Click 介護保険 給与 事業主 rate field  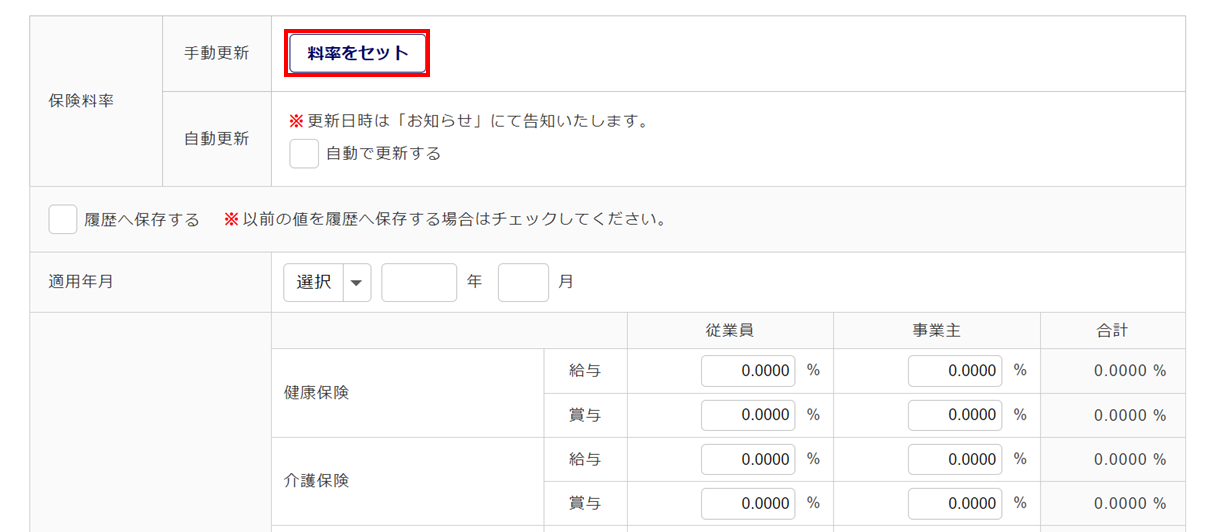(x=955, y=459)
